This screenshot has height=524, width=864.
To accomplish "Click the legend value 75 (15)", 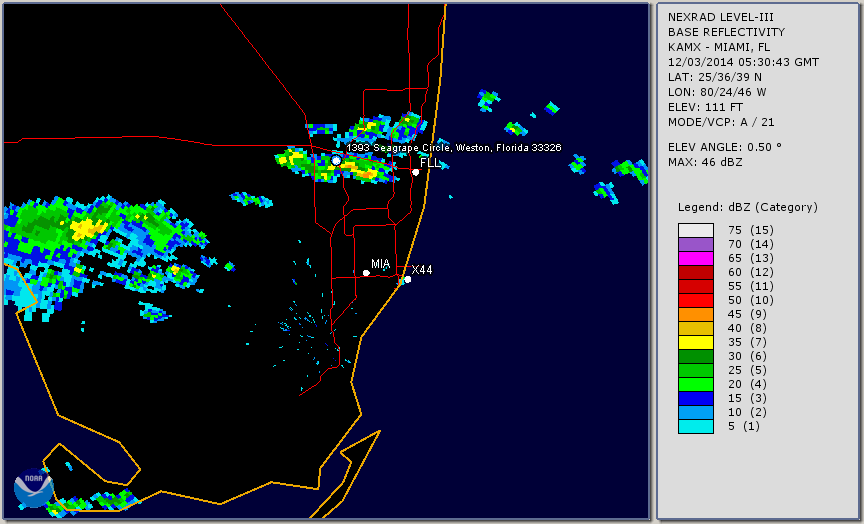I will coord(750,230).
